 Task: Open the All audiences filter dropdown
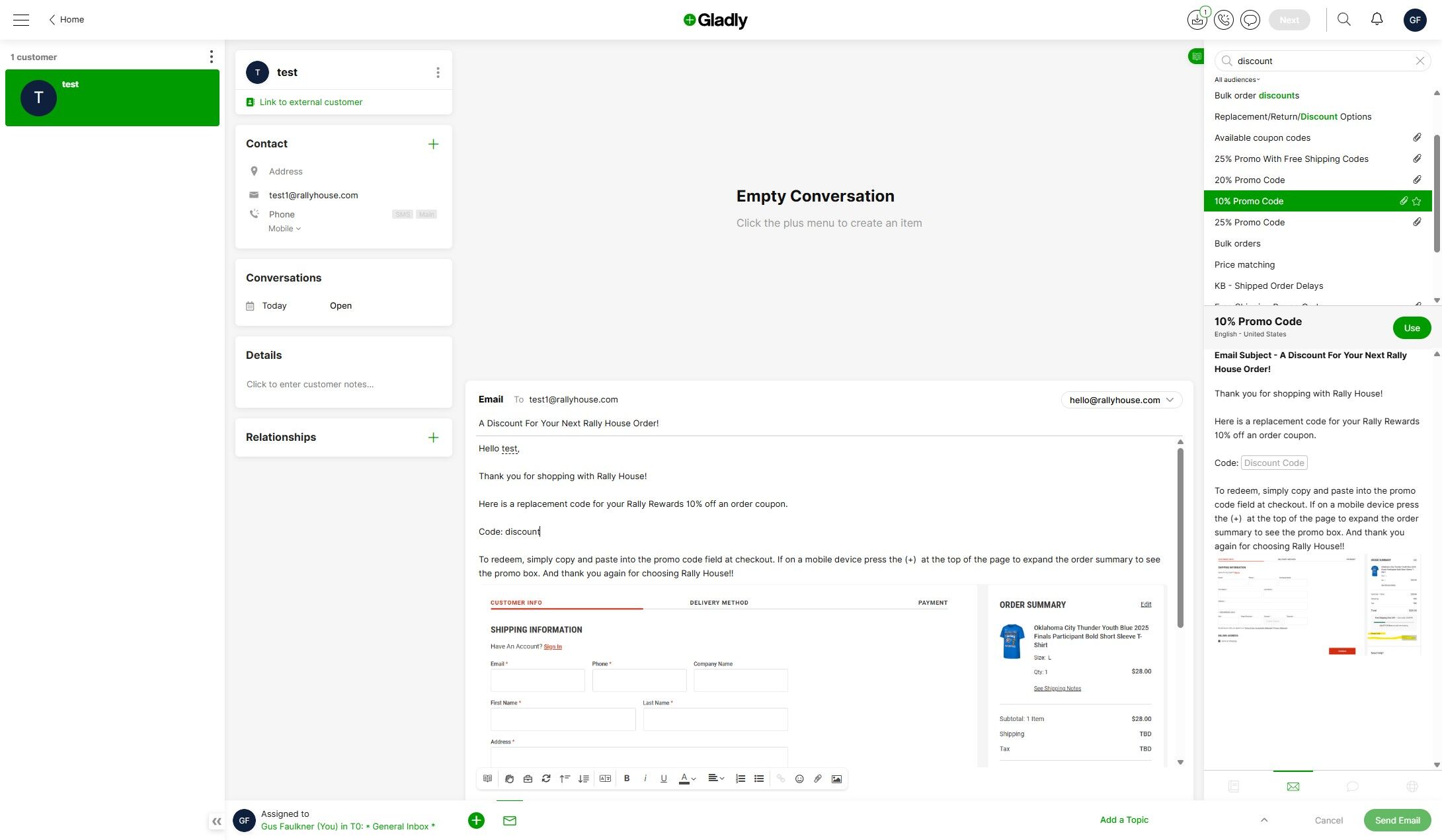tap(1237, 80)
